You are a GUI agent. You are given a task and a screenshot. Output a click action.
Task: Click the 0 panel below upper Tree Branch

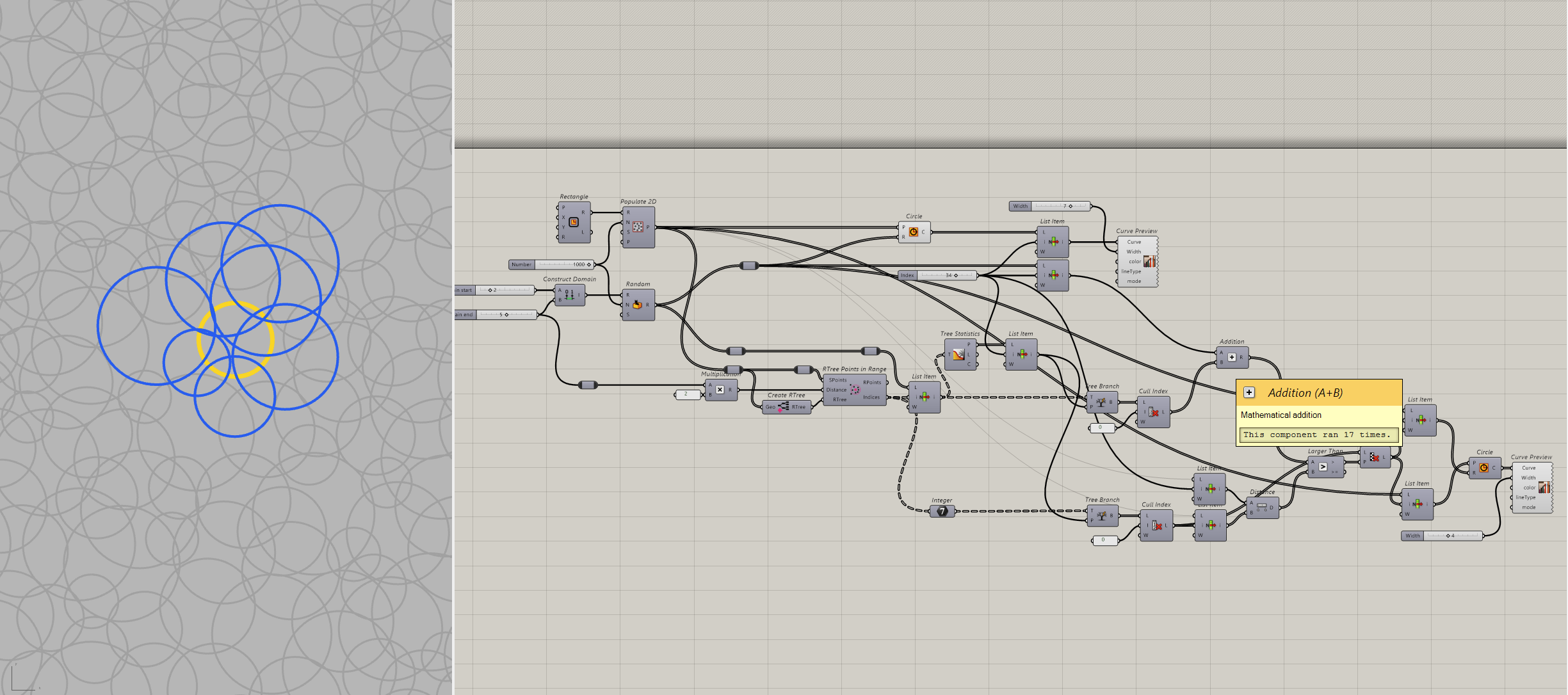click(1102, 427)
